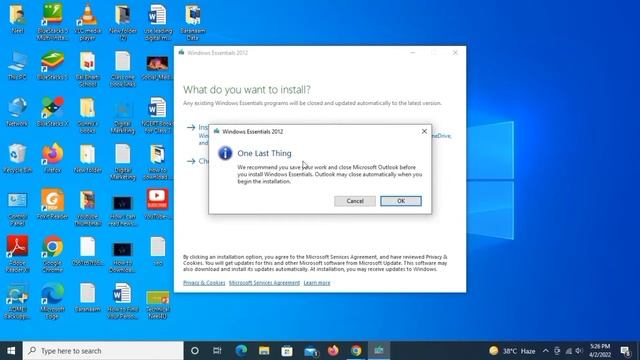Open VLC media player desktop shortcut
Viewport: 640px width, 360px height.
pos(87,22)
